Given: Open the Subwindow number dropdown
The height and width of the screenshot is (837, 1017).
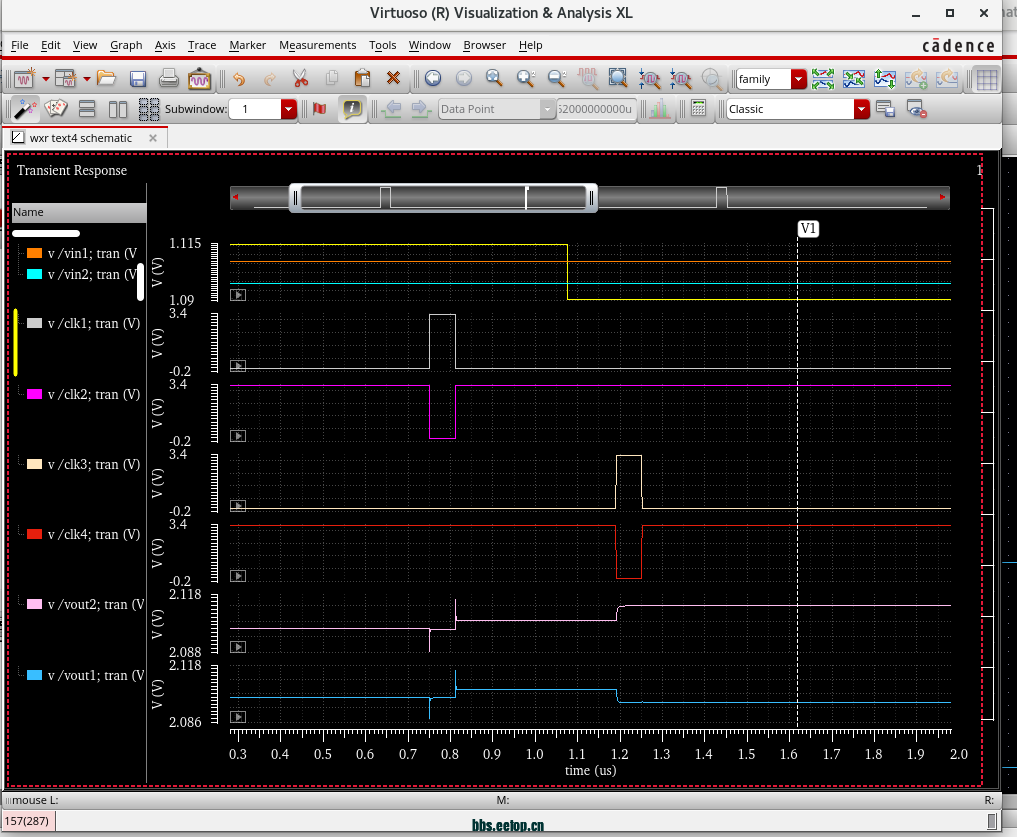Looking at the screenshot, I should coord(289,109).
